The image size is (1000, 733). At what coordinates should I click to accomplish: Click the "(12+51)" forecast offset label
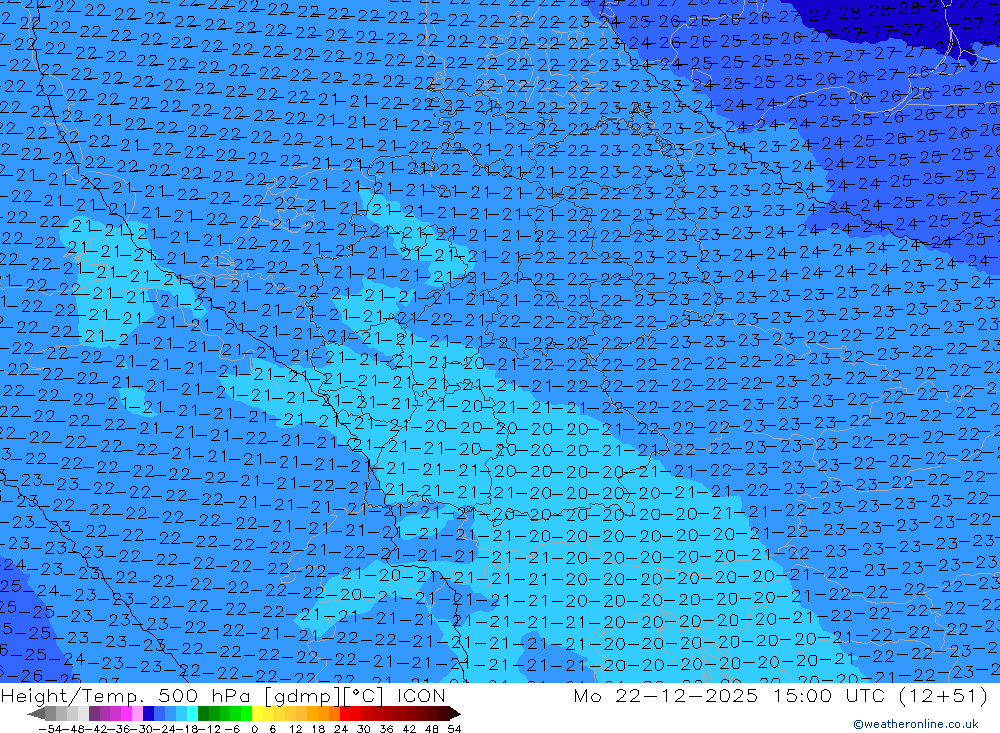tap(943, 695)
